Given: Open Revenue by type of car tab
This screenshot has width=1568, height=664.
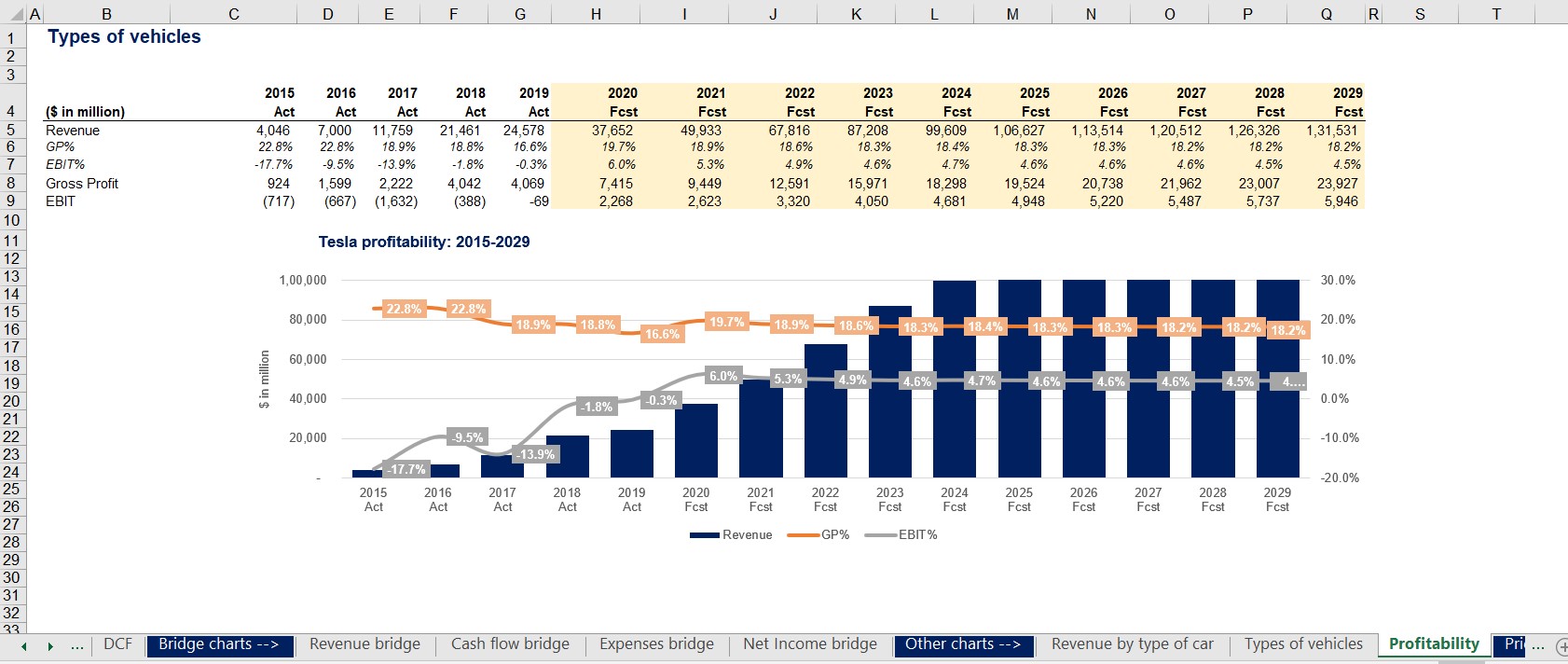Looking at the screenshot, I should [x=1133, y=644].
